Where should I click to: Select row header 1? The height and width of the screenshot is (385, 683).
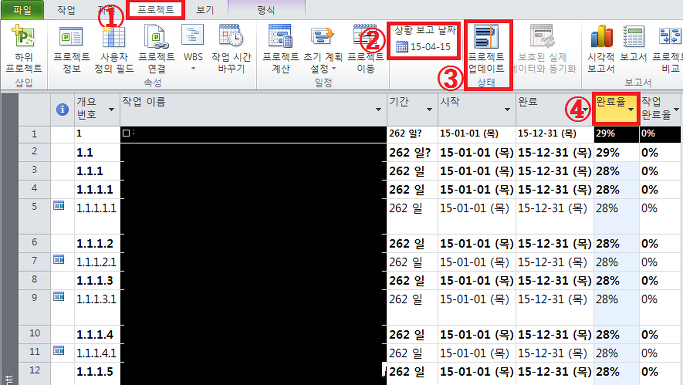34,134
